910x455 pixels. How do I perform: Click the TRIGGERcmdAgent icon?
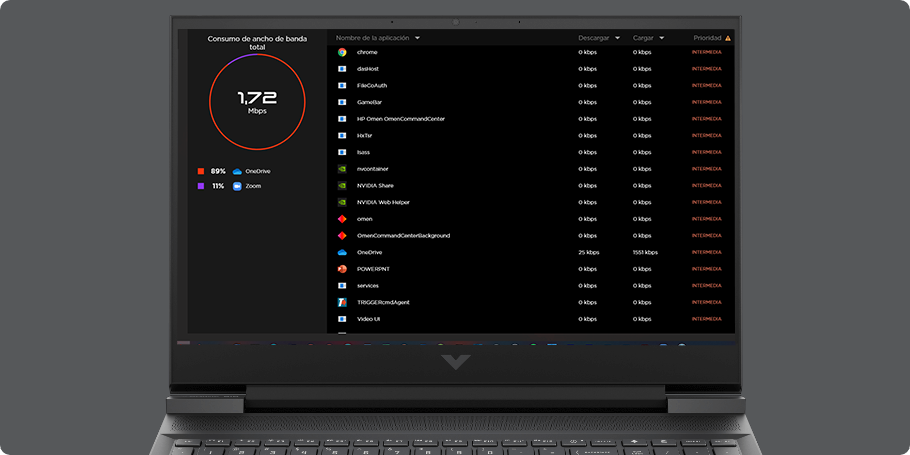coord(342,302)
